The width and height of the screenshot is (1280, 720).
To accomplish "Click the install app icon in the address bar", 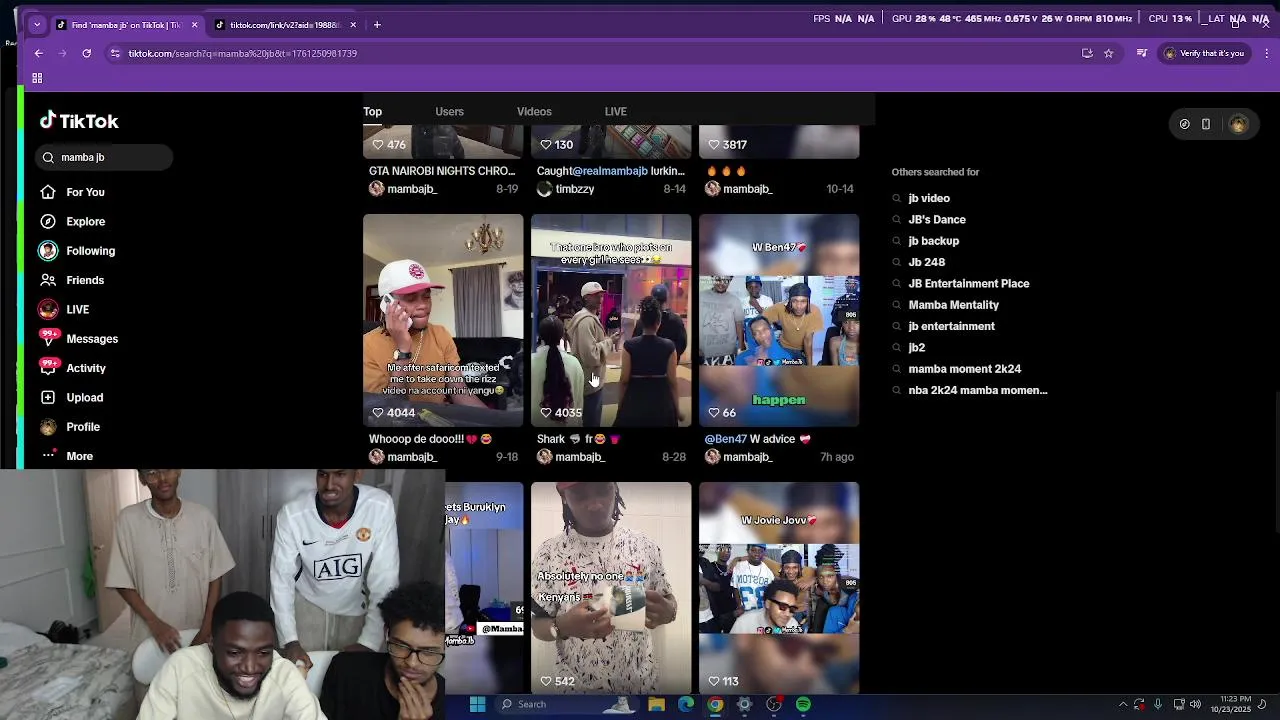I will (x=1087, y=53).
